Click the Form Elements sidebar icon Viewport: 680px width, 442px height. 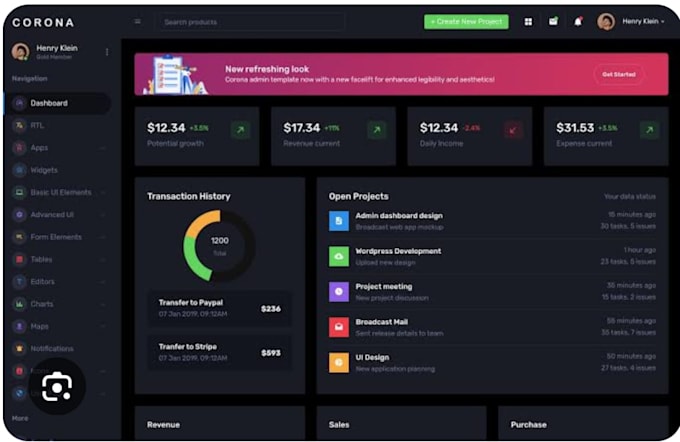point(19,237)
